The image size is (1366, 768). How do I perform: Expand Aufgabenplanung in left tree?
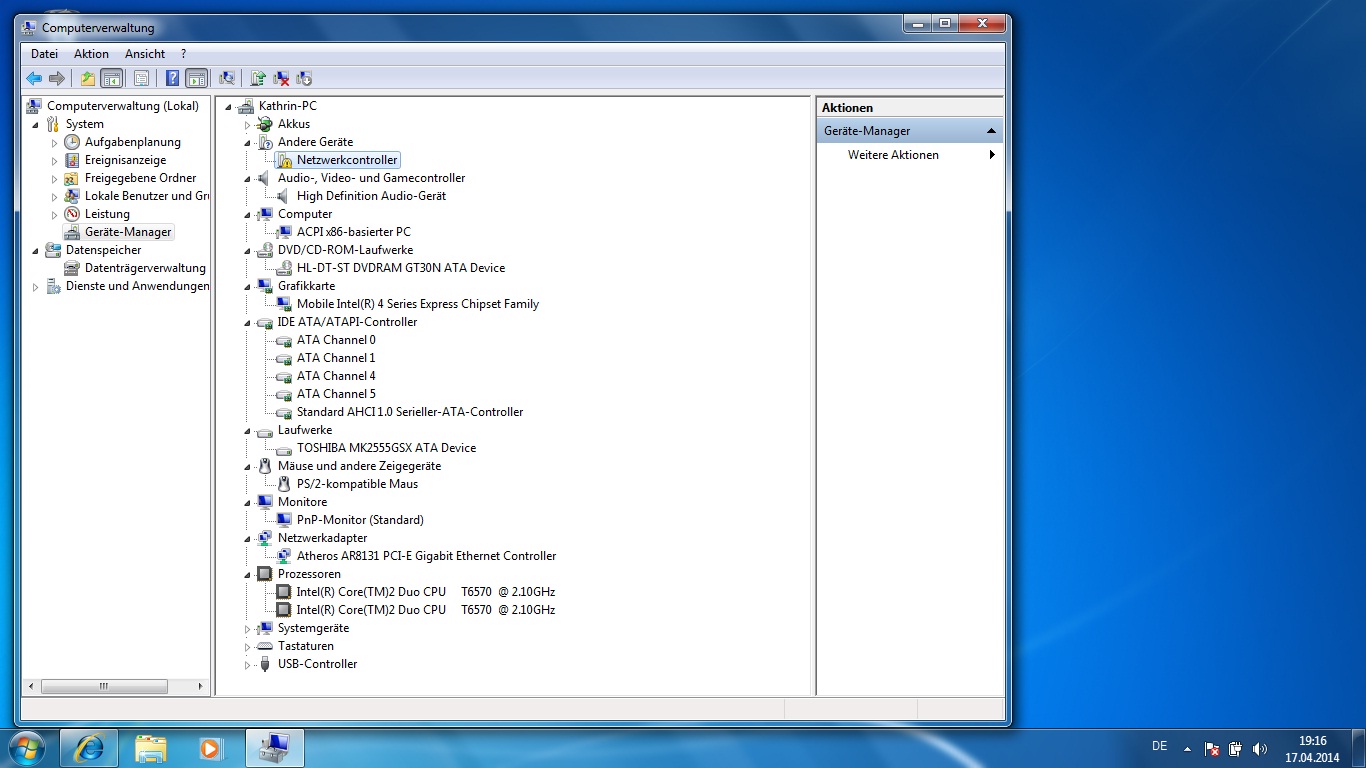pyautogui.click(x=55, y=143)
